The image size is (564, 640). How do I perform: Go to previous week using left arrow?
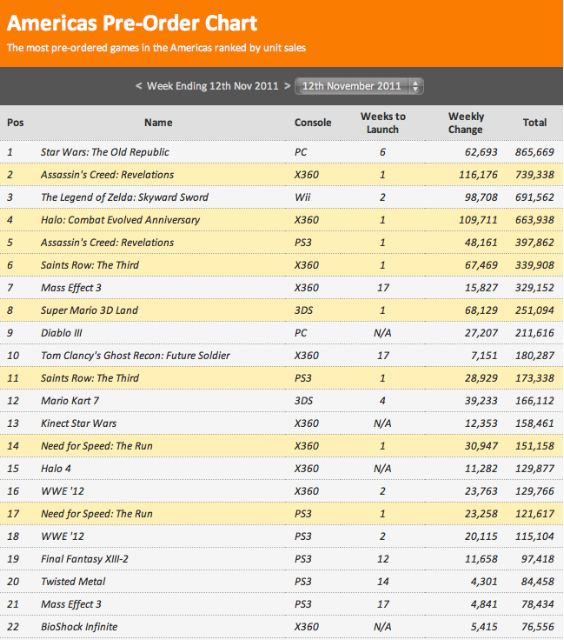coord(139,86)
